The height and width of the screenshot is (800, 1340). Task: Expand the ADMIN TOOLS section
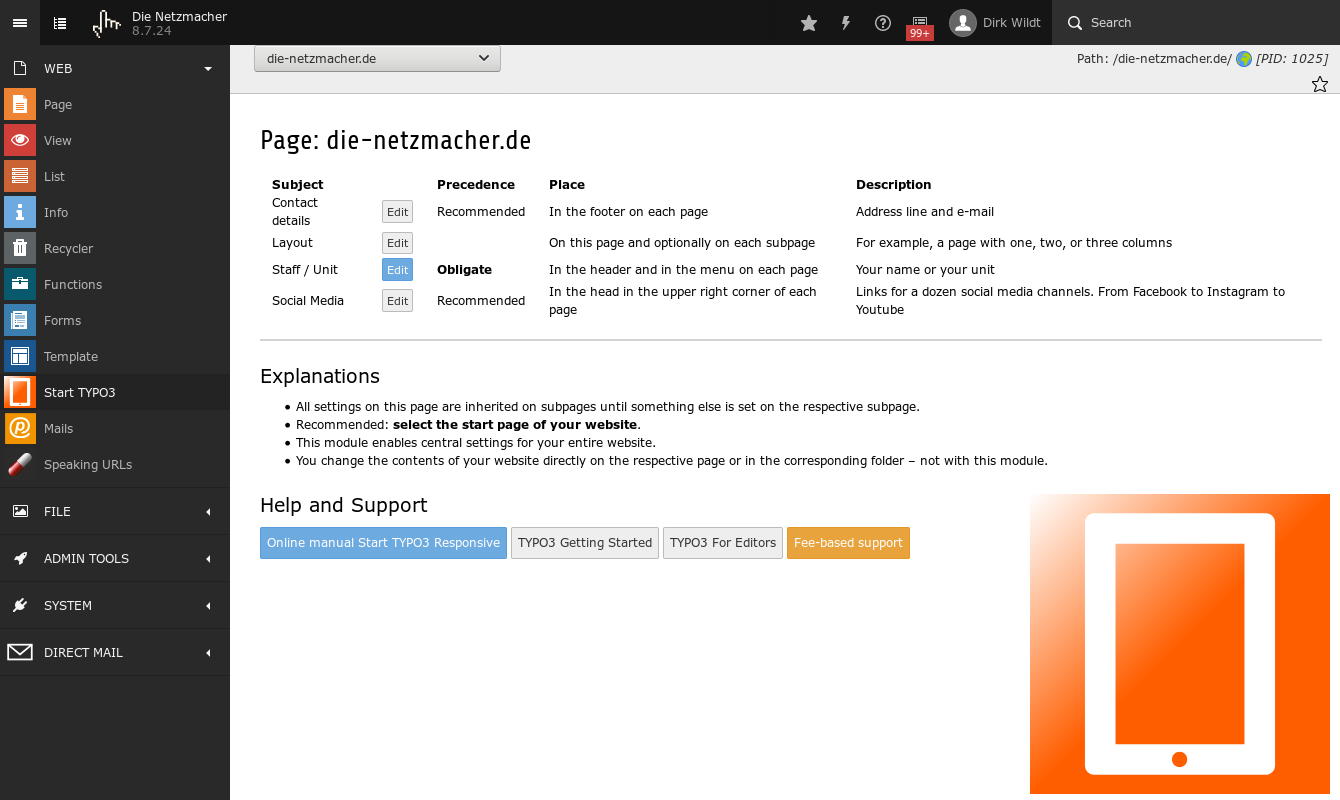[x=86, y=558]
